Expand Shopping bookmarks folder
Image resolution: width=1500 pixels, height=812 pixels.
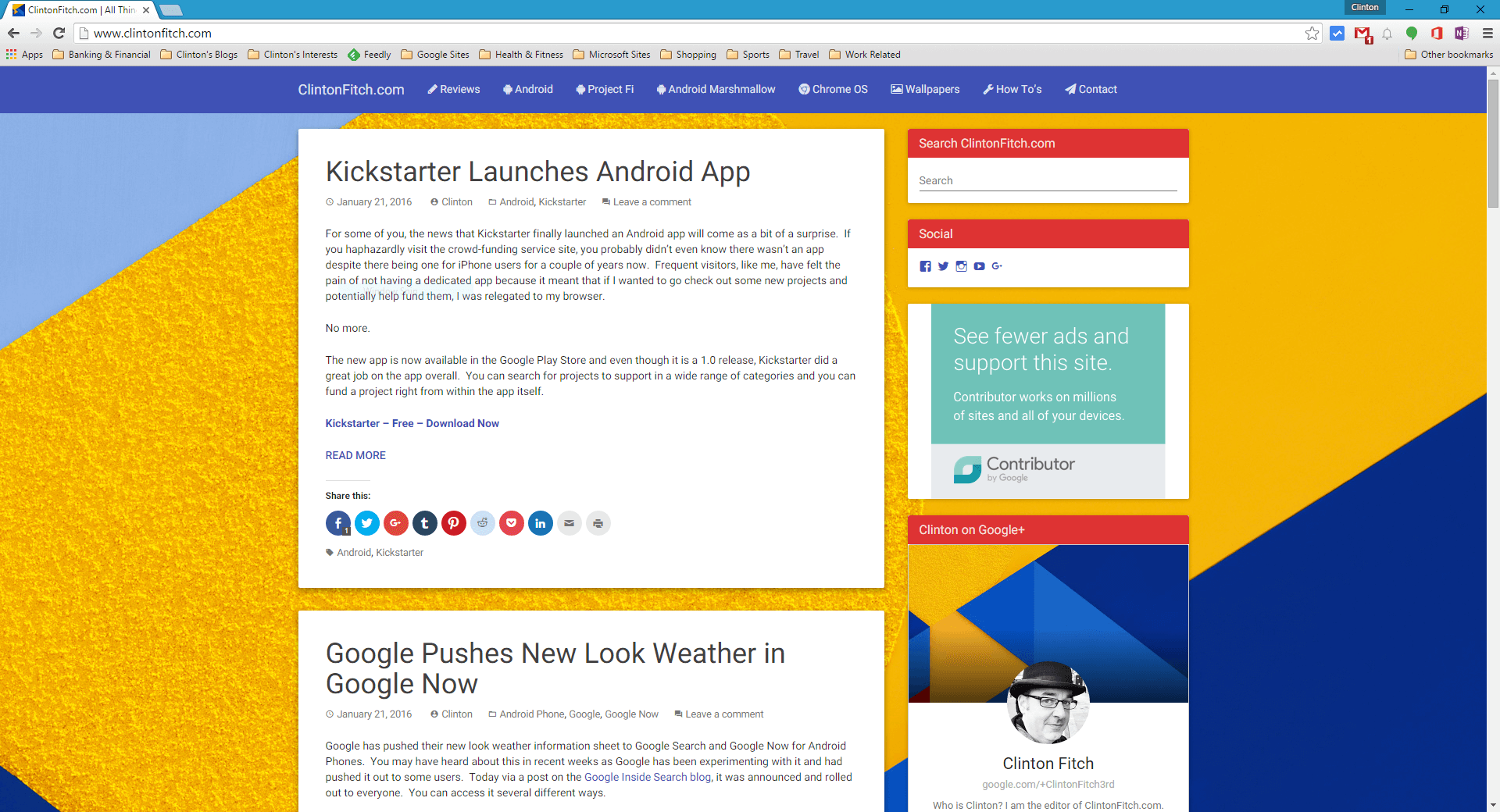coord(688,55)
